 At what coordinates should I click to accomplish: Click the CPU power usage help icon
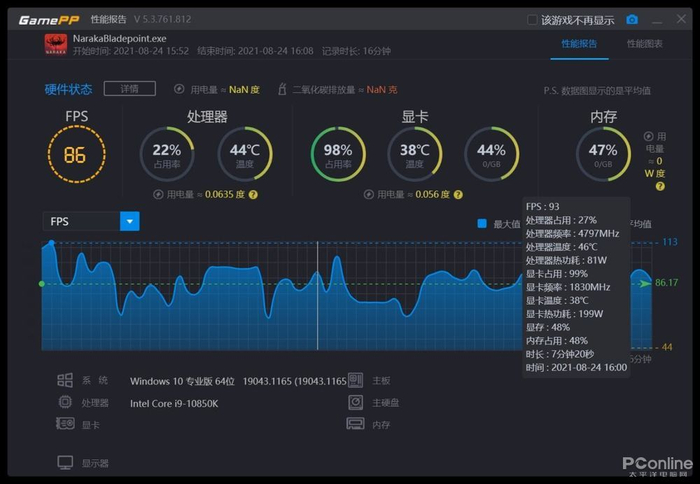coord(253,195)
